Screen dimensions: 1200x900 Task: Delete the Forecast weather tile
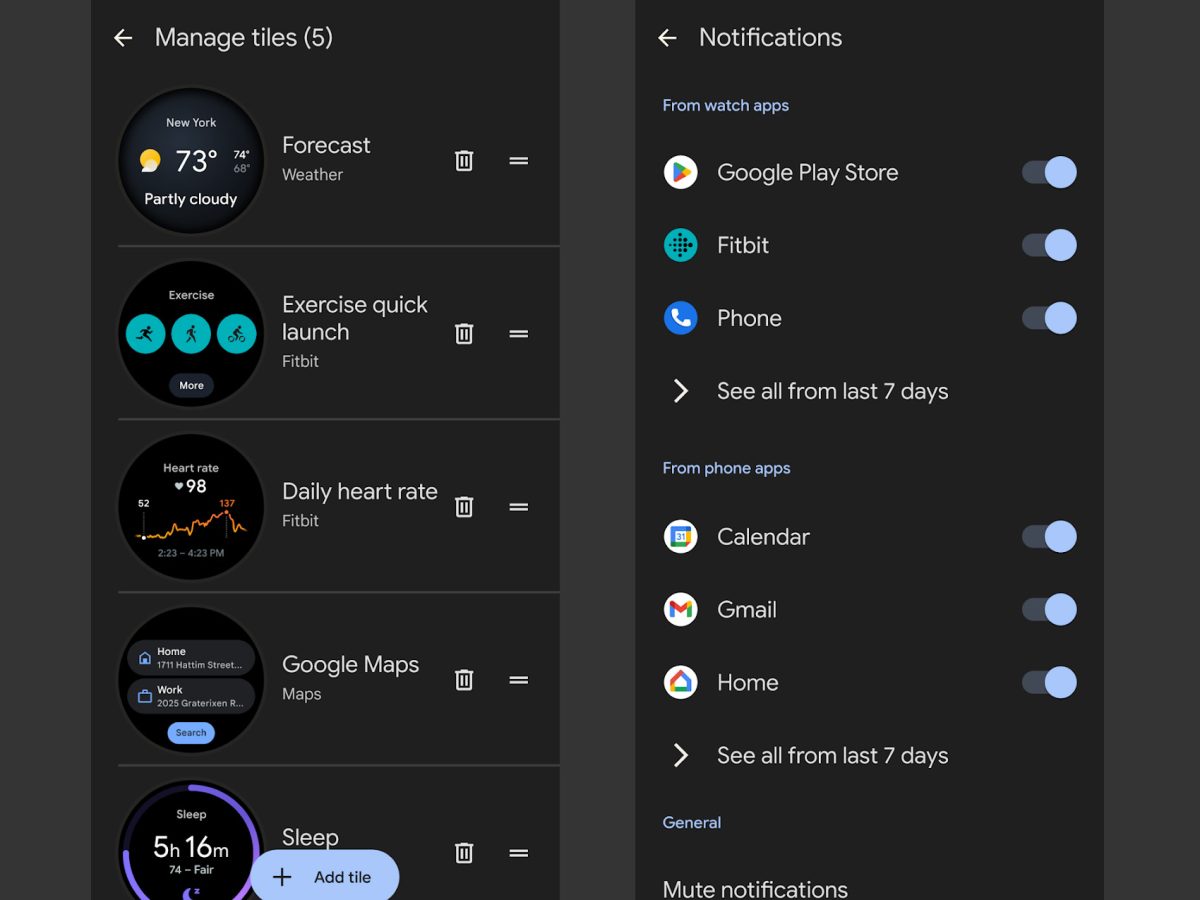click(x=464, y=161)
